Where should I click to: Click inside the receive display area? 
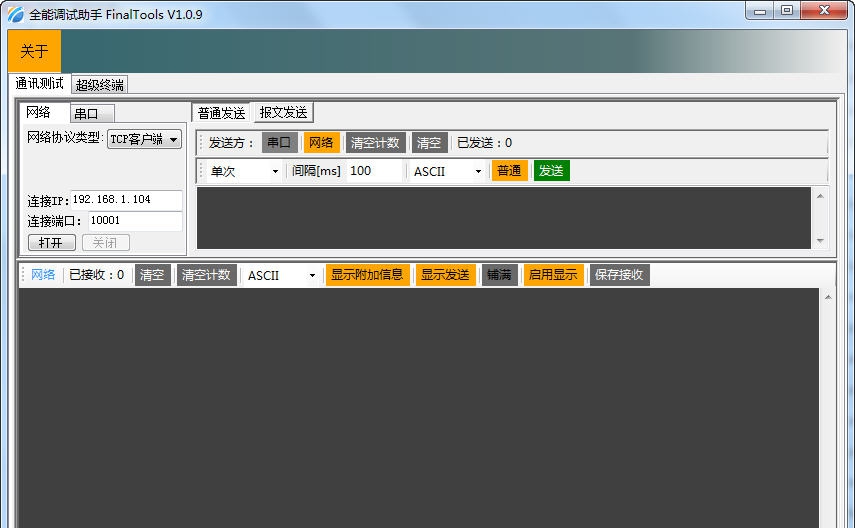pyautogui.click(x=418, y=407)
